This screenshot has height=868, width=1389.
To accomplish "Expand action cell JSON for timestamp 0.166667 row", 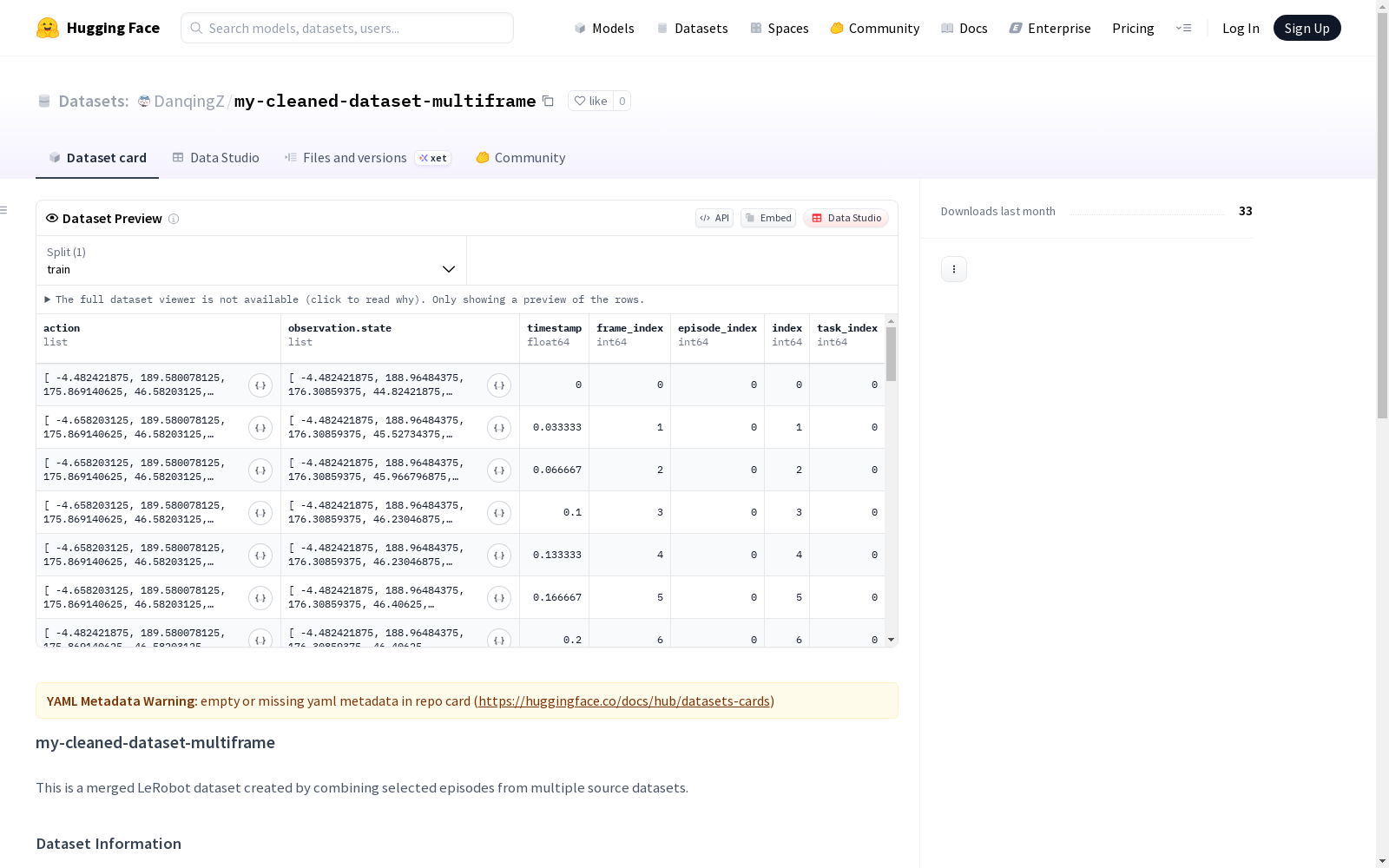I will [260, 598].
